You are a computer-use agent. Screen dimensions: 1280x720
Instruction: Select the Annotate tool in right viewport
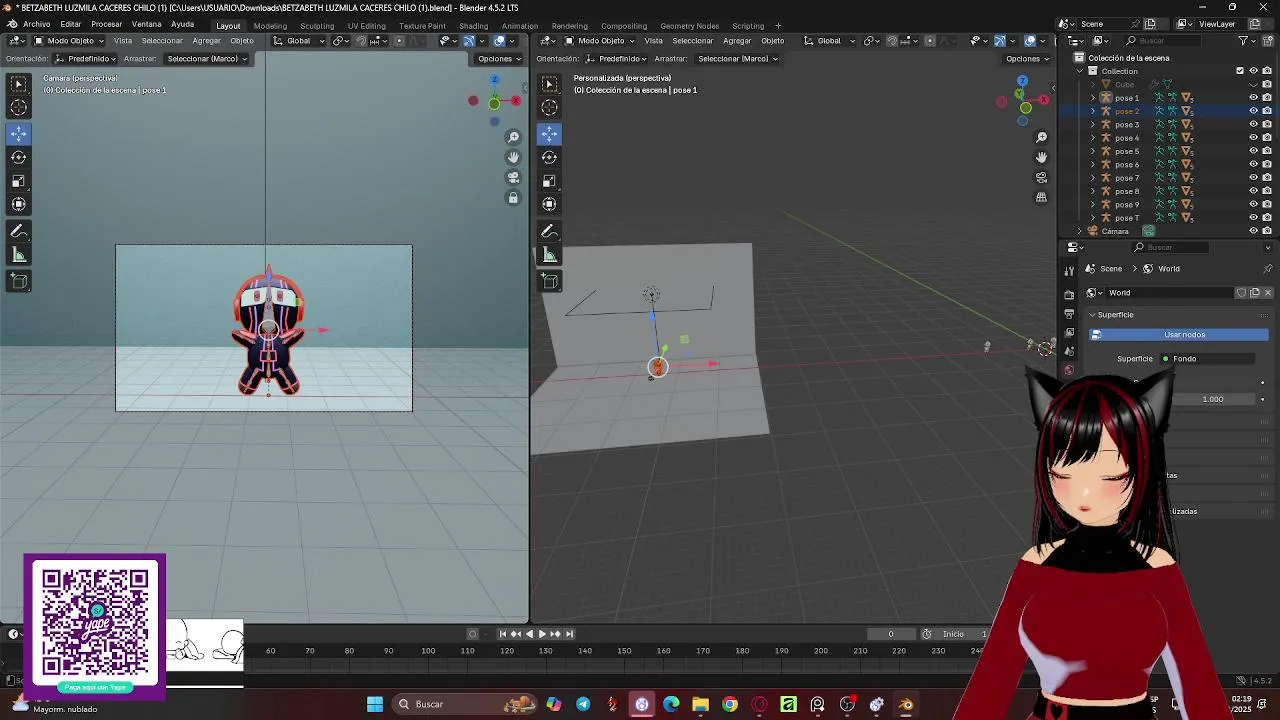pos(549,231)
